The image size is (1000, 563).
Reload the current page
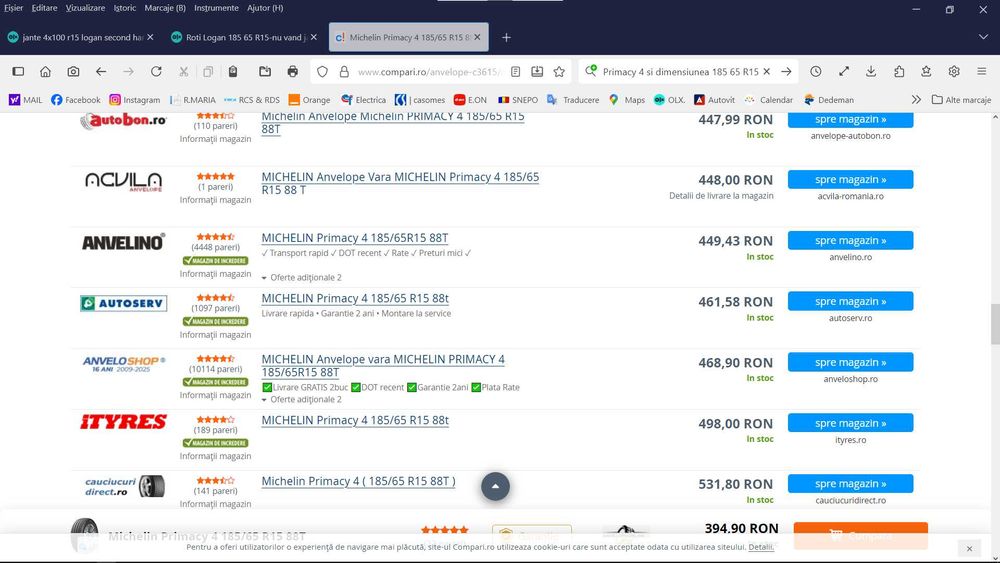pos(156,71)
